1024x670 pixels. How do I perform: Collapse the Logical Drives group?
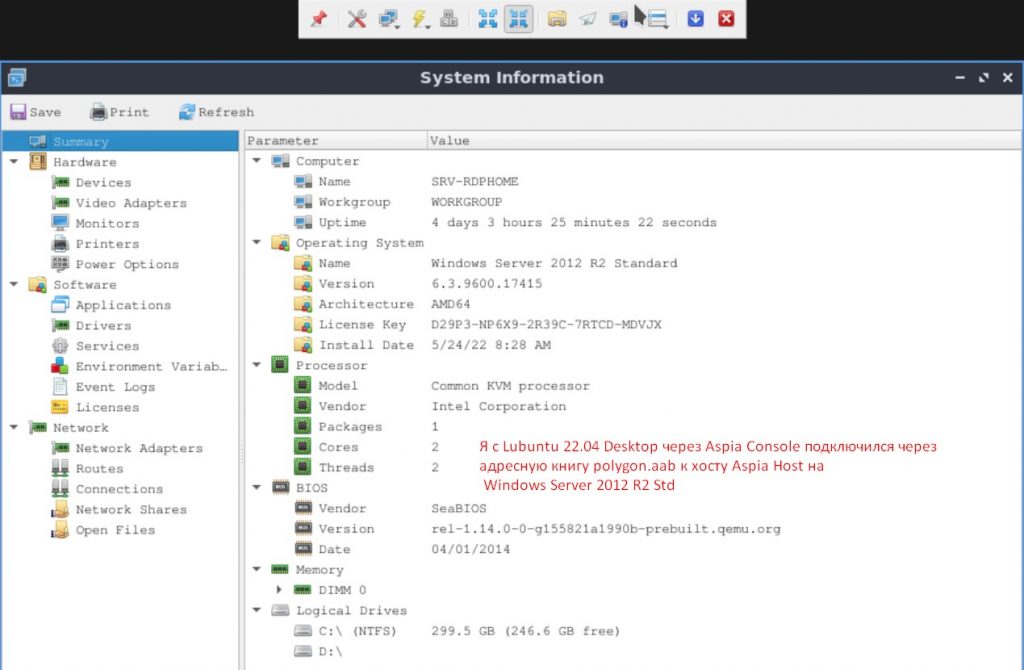(257, 610)
